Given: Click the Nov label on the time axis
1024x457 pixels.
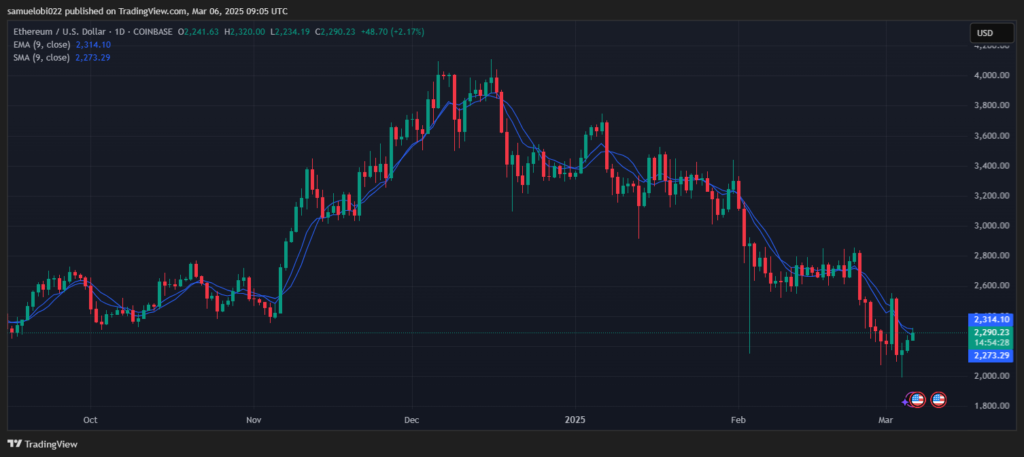Looking at the screenshot, I should point(253,420).
